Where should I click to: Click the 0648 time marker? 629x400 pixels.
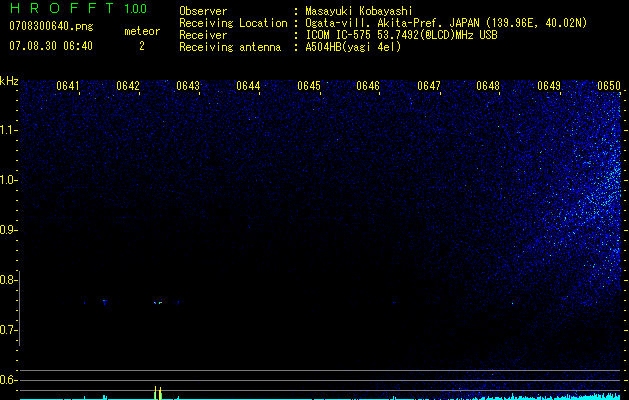[488, 86]
